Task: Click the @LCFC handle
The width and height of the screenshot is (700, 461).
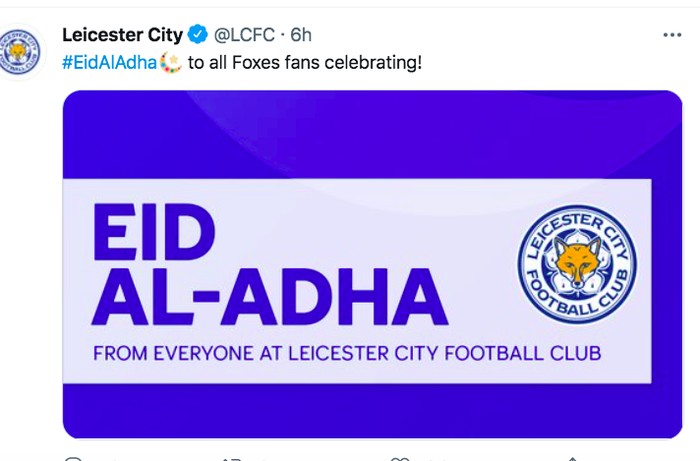Action: coord(244,36)
